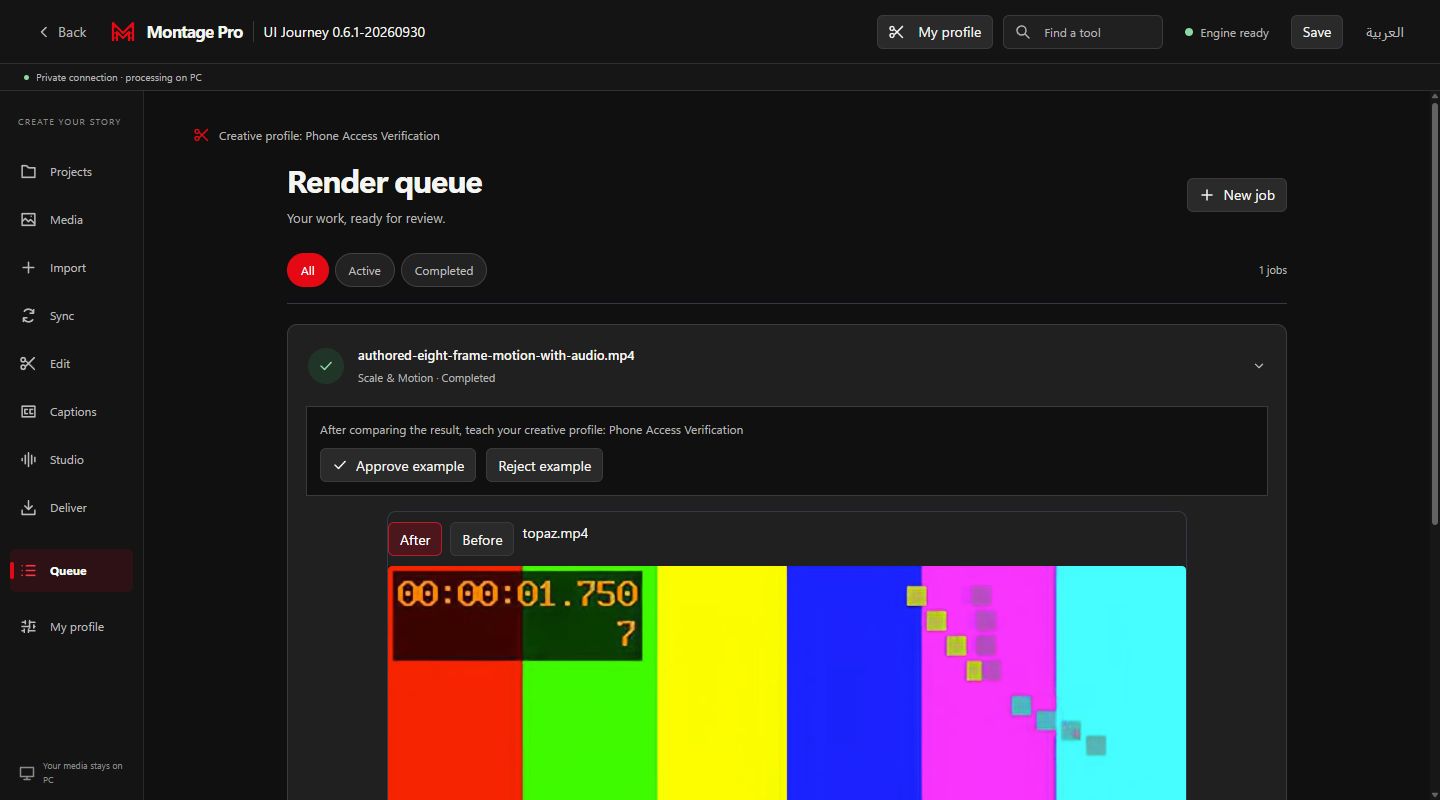Image resolution: width=1440 pixels, height=800 pixels.
Task: Save the current project
Action: pos(1316,32)
